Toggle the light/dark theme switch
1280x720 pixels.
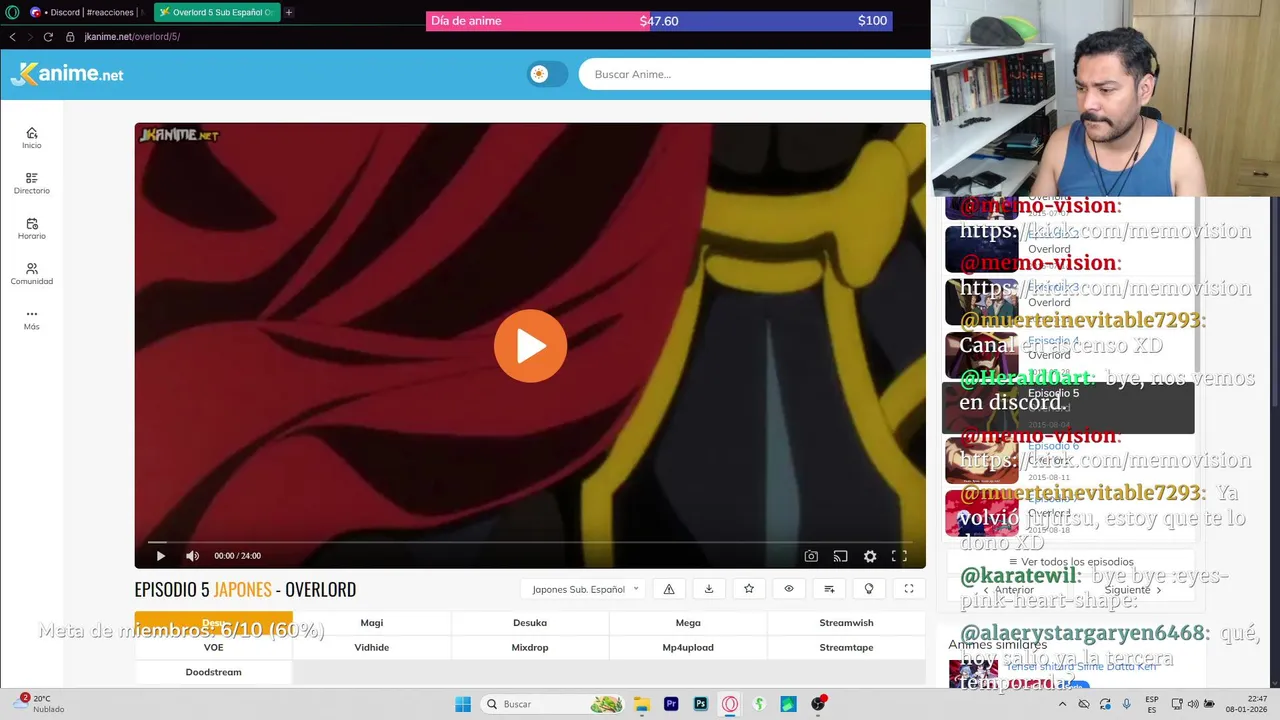coord(548,74)
